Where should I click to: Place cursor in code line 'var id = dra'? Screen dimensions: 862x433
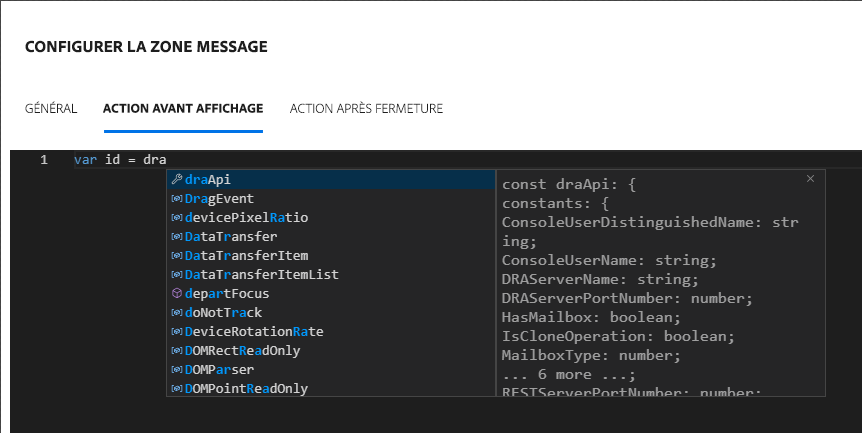(x=120, y=160)
